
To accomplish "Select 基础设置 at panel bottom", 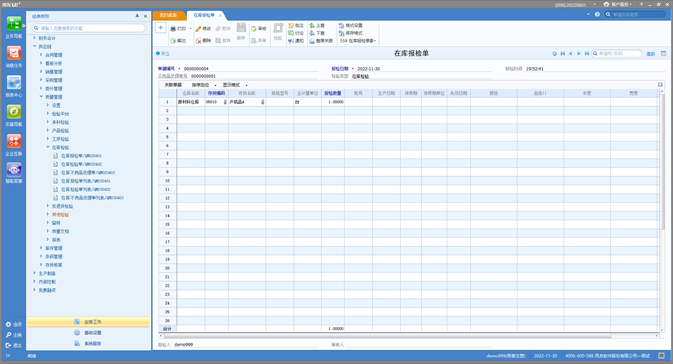I will 88,333.
